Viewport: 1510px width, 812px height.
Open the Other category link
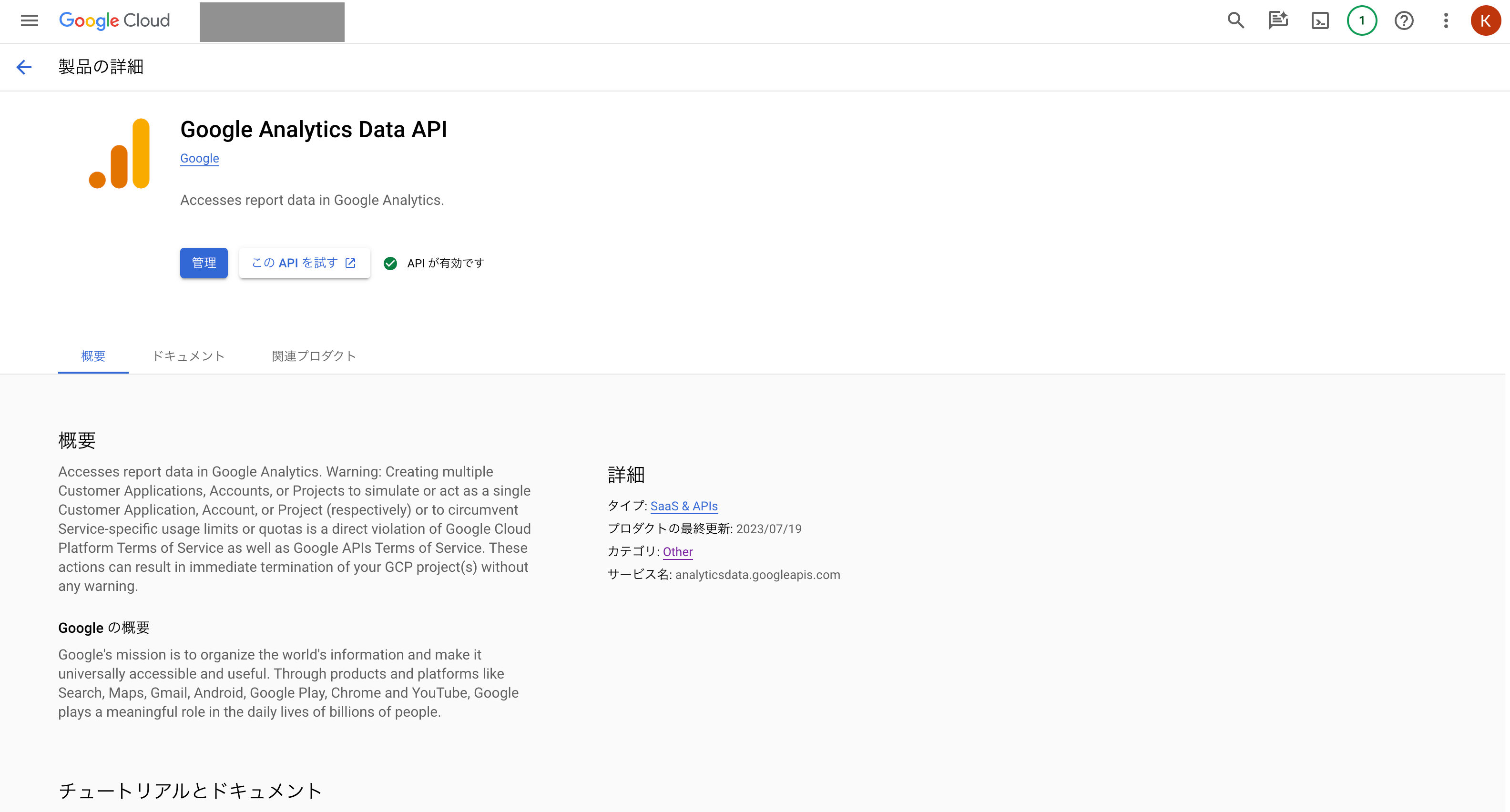click(678, 552)
